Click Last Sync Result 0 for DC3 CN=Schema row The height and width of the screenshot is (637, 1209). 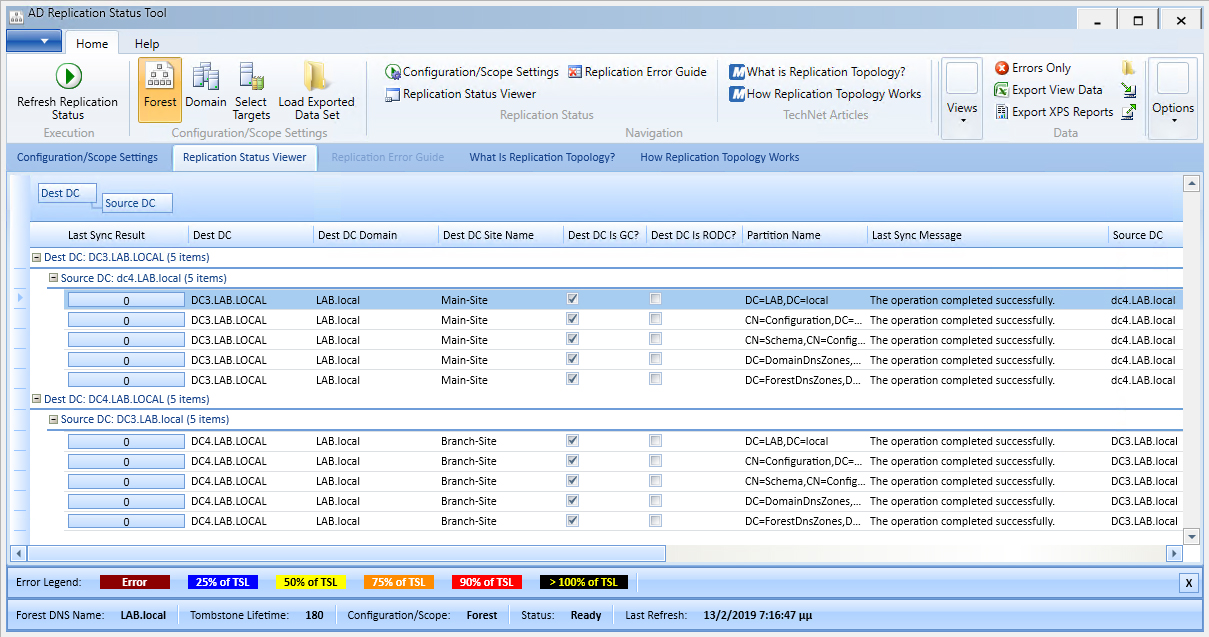coord(126,340)
